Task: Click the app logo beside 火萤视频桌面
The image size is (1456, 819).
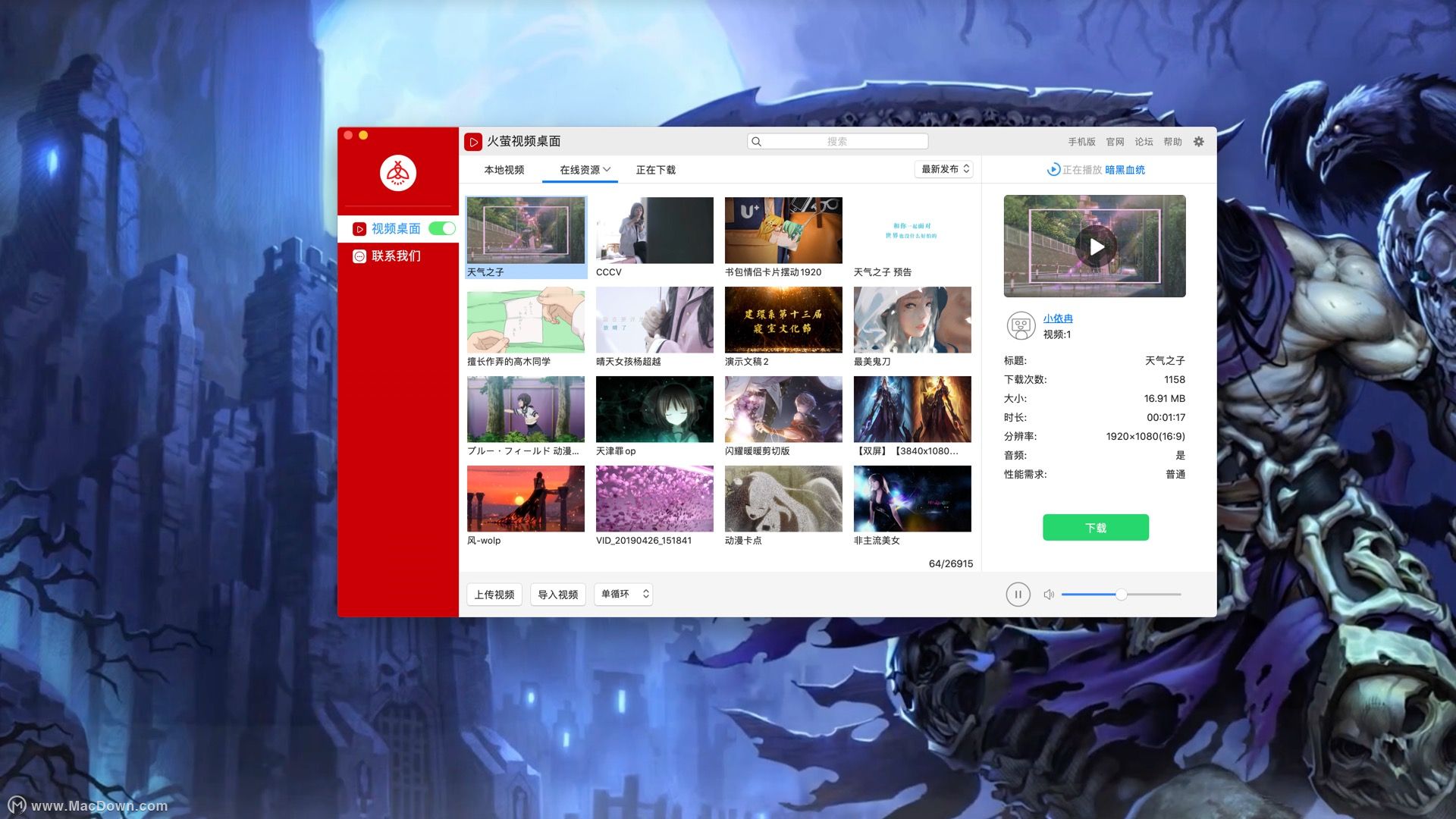Action: click(x=472, y=141)
